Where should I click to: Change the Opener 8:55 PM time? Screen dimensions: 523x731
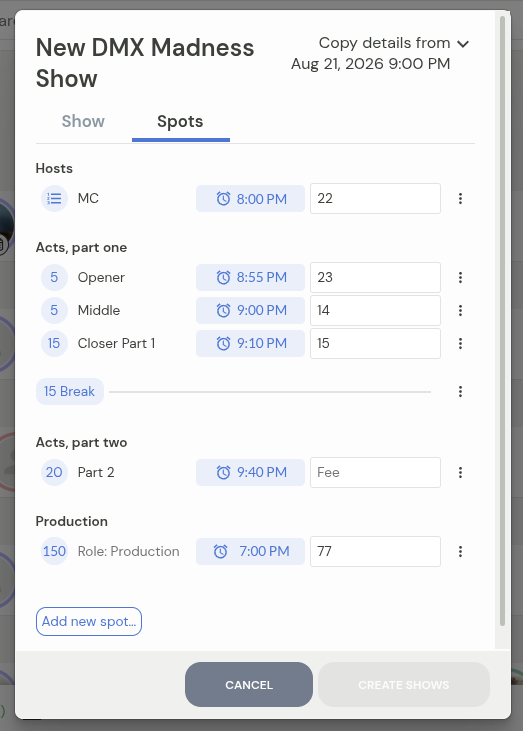tap(250, 277)
